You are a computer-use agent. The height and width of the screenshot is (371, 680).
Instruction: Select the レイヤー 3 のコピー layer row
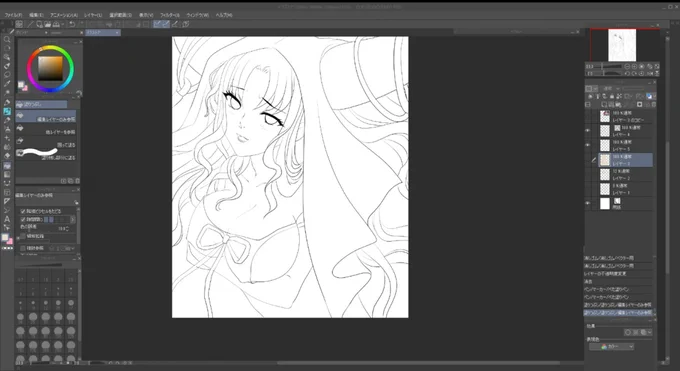point(626,116)
